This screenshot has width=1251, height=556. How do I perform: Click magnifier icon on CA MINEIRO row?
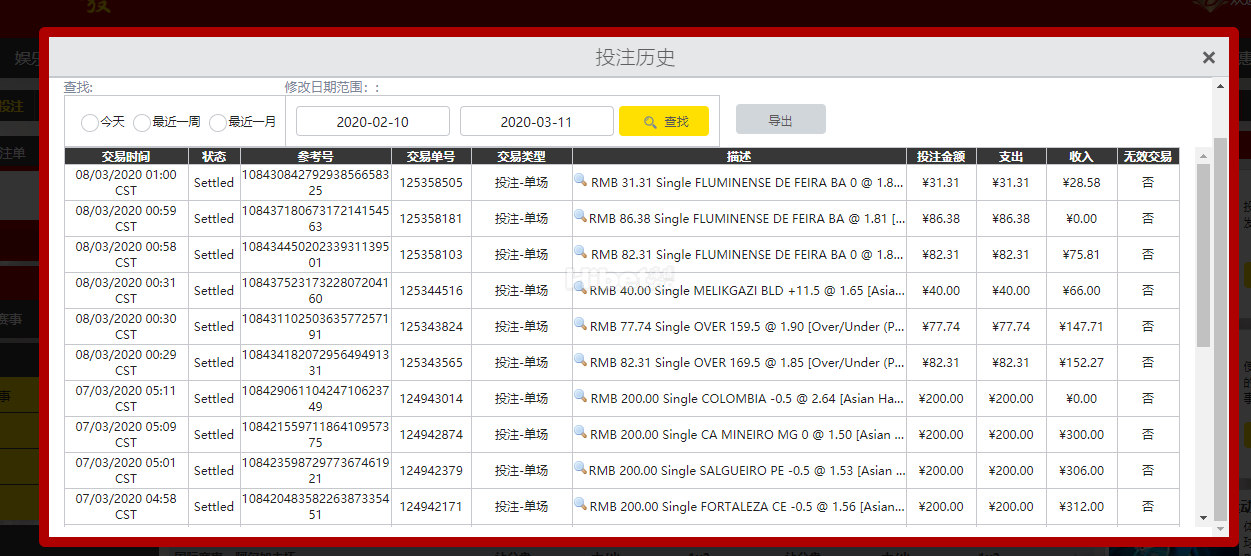581,432
